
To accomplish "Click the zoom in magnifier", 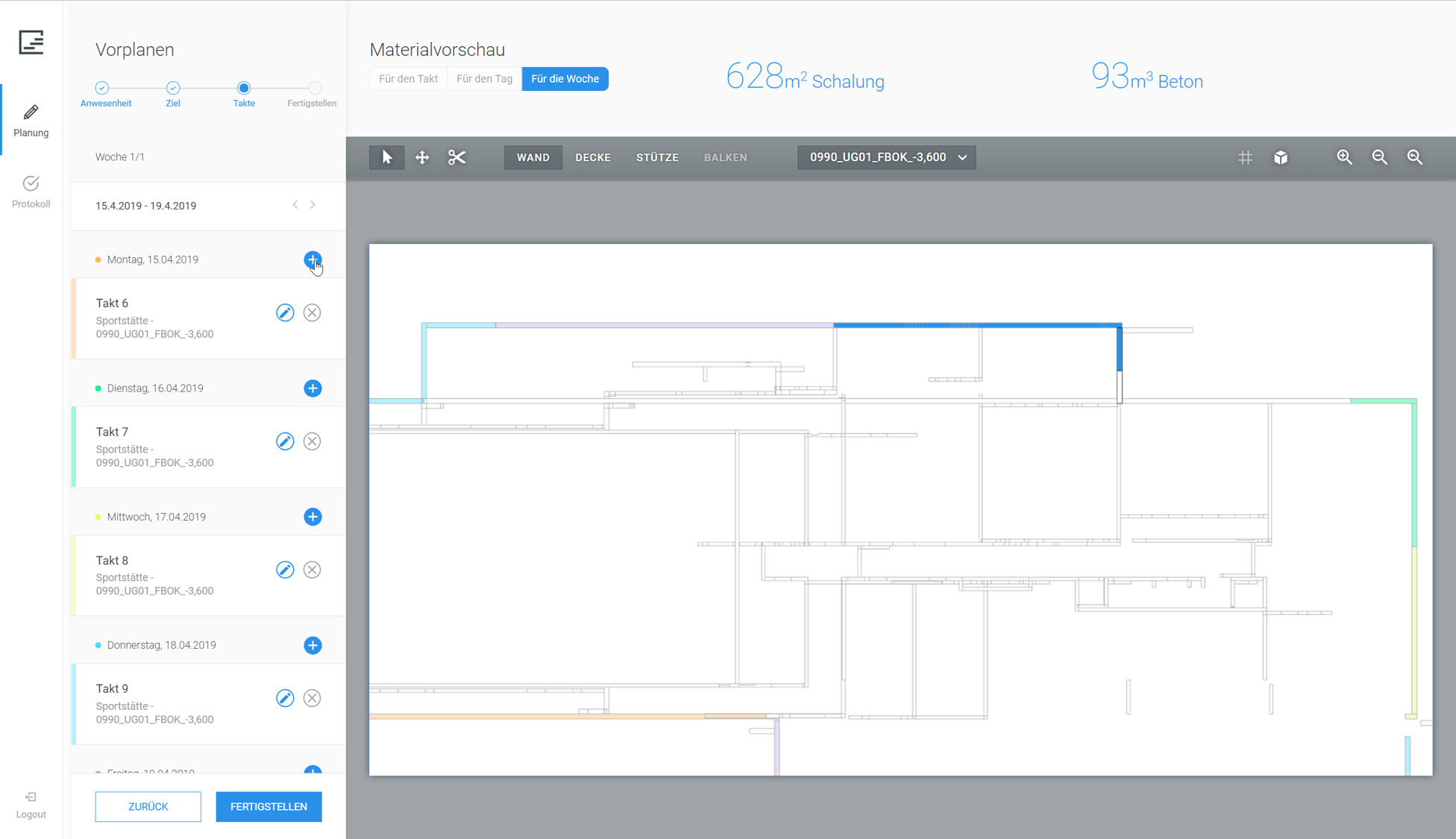I will click(1344, 157).
